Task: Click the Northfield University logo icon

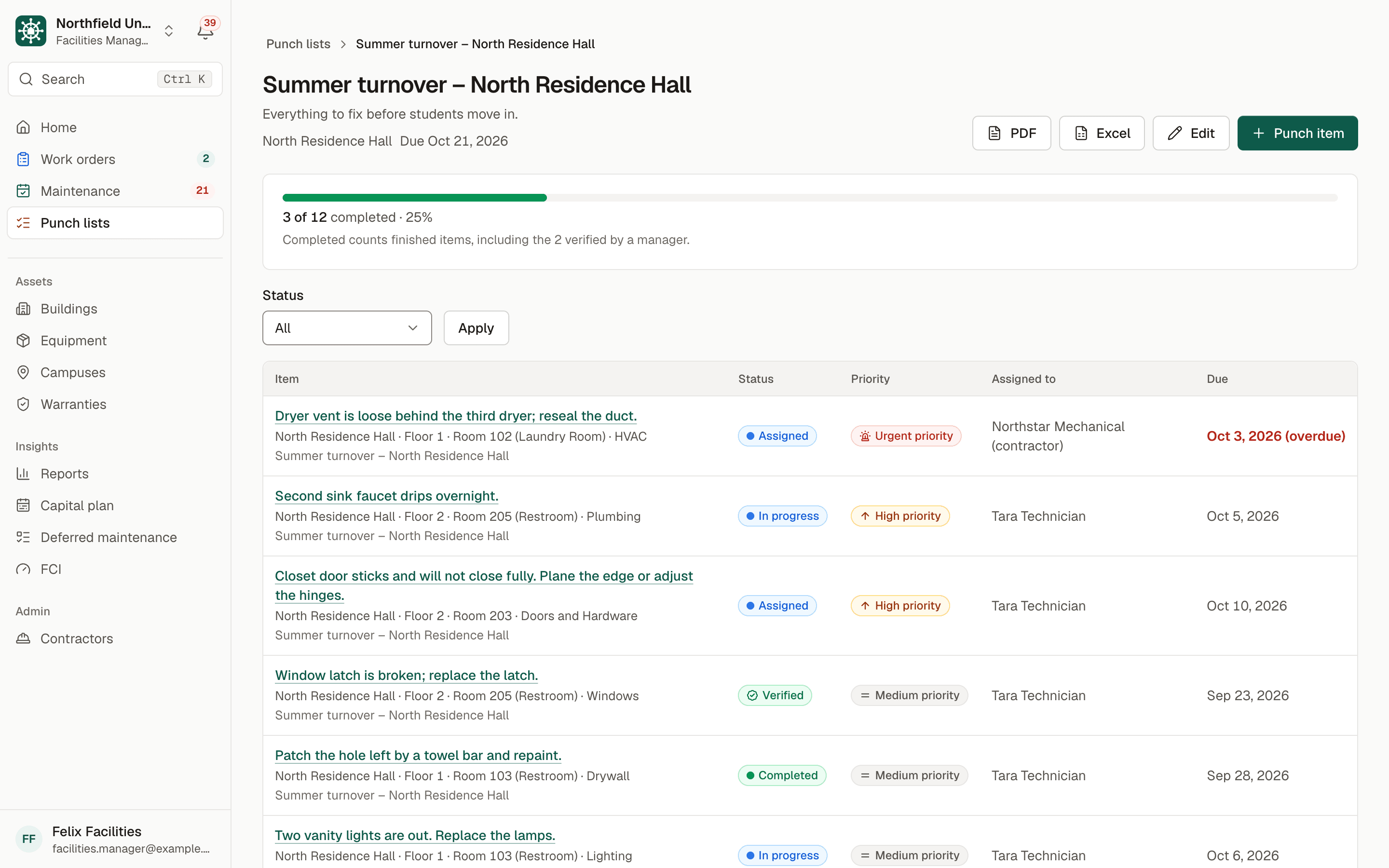Action: pyautogui.click(x=31, y=31)
